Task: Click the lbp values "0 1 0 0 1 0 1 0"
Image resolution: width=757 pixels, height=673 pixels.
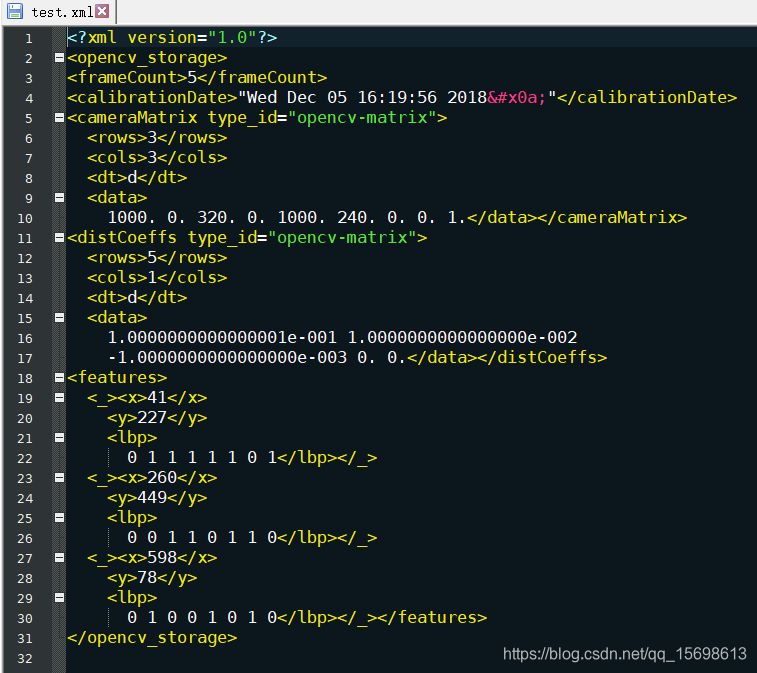Action: pos(202,618)
